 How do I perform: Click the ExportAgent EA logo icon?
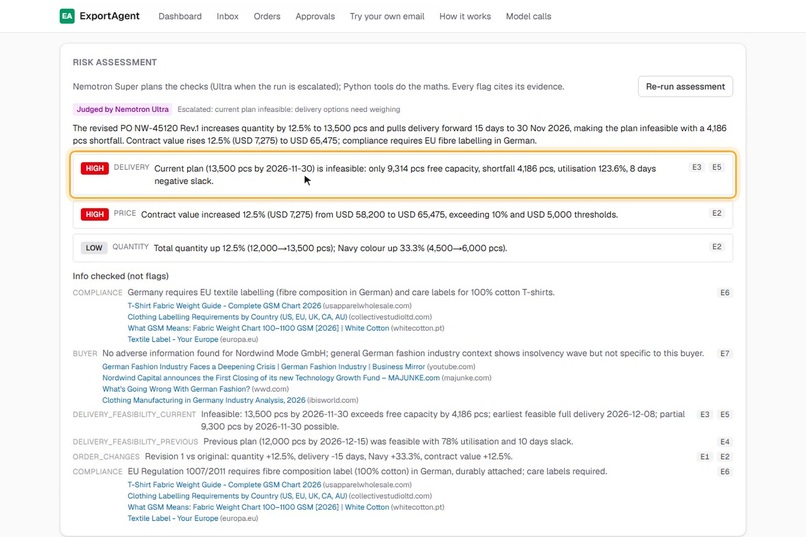67,16
